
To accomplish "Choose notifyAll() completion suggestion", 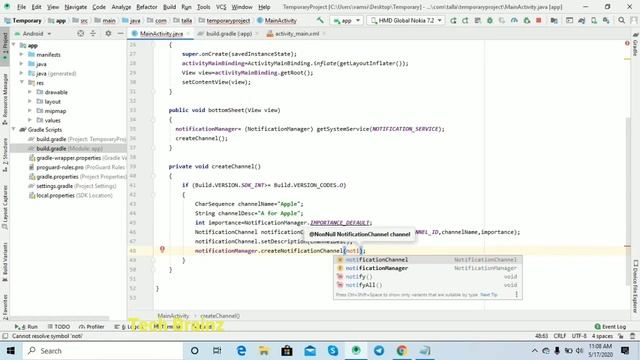I will tap(428, 285).
